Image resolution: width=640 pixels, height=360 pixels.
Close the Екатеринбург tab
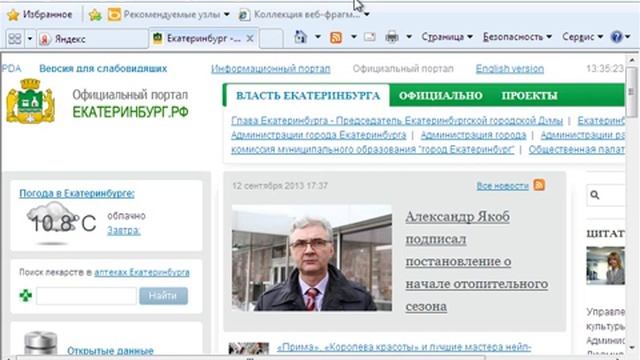(x=250, y=38)
